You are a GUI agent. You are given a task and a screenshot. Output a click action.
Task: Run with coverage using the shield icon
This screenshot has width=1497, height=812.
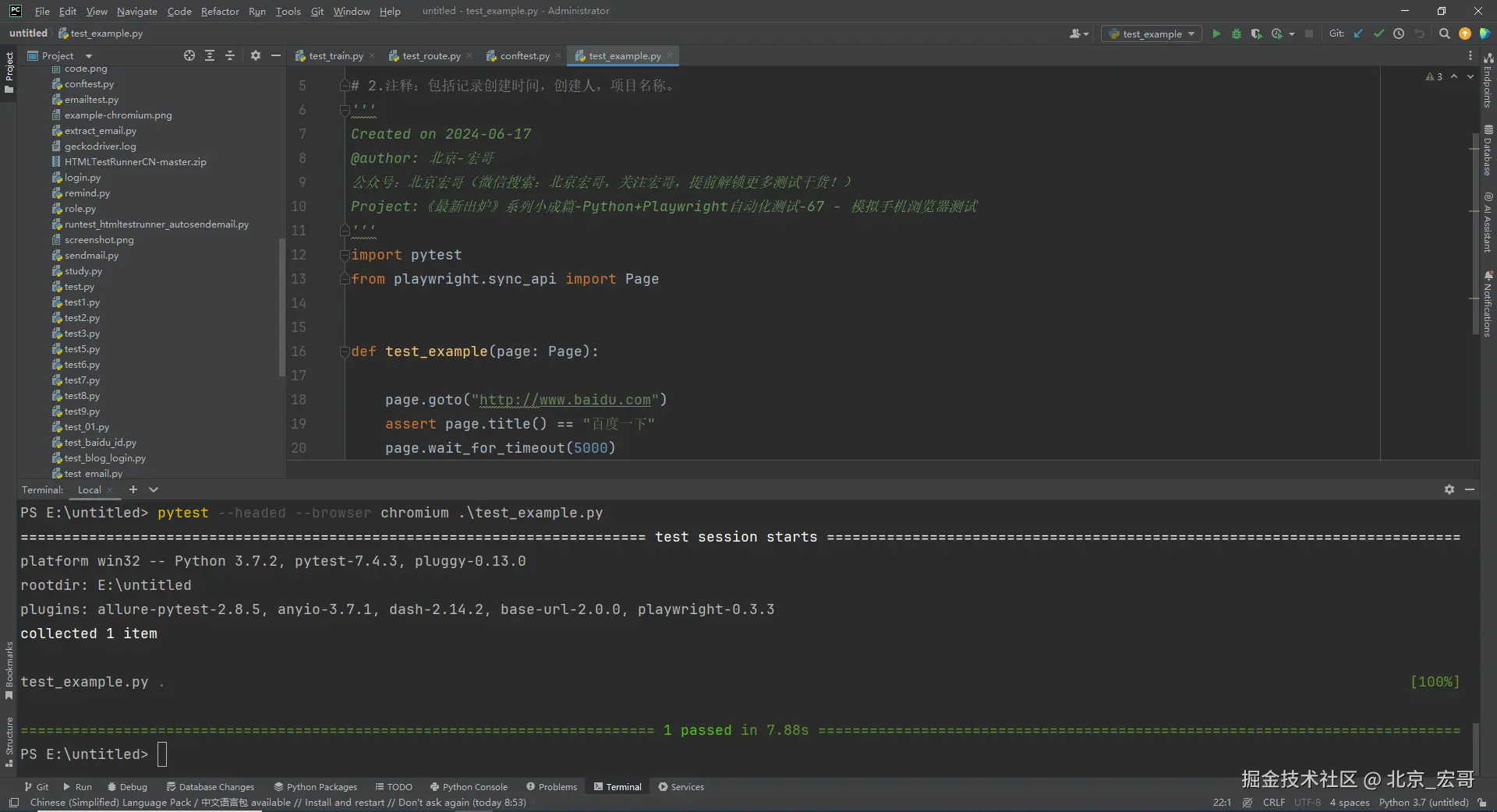pyautogui.click(x=1256, y=34)
